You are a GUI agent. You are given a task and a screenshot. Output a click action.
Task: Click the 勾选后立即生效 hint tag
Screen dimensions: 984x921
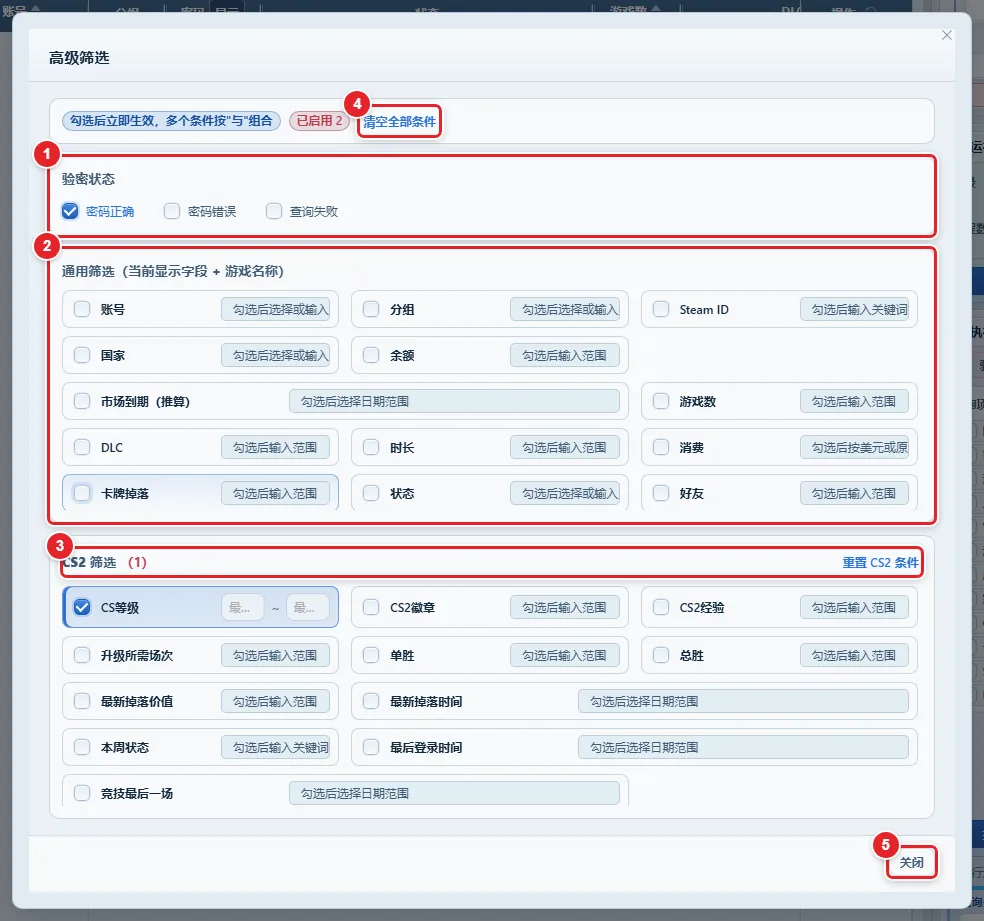click(x=171, y=120)
